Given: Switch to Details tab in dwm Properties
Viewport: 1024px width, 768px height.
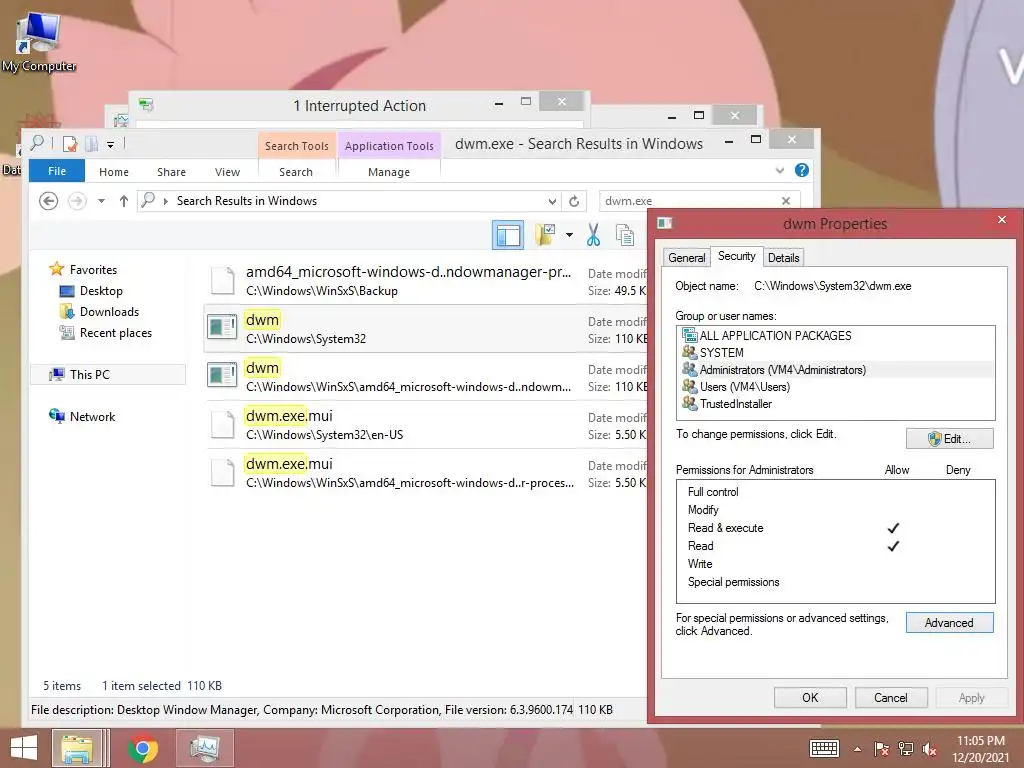Looking at the screenshot, I should [x=783, y=257].
